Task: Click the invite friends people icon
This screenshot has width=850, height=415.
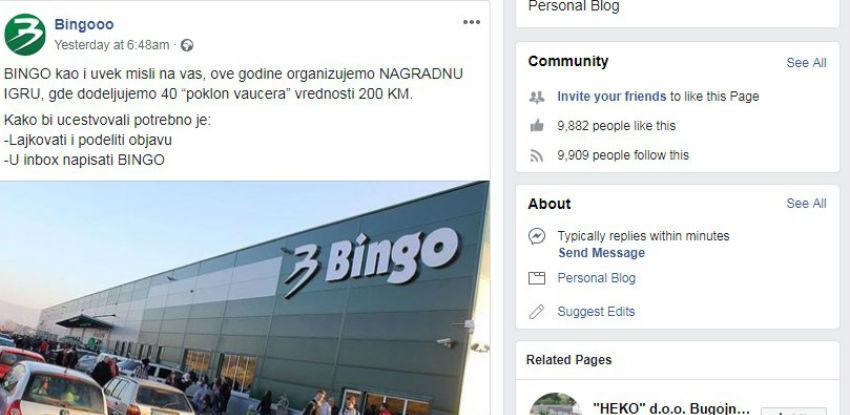Action: click(x=536, y=97)
